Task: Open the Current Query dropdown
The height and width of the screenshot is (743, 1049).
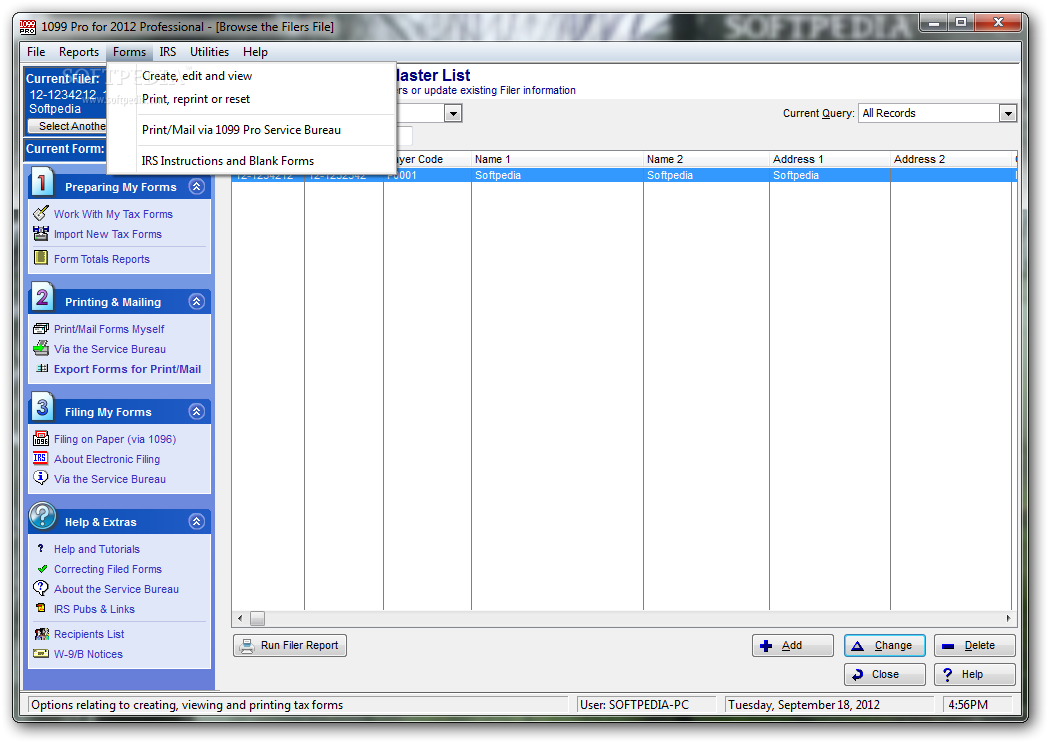Action: click(1008, 113)
